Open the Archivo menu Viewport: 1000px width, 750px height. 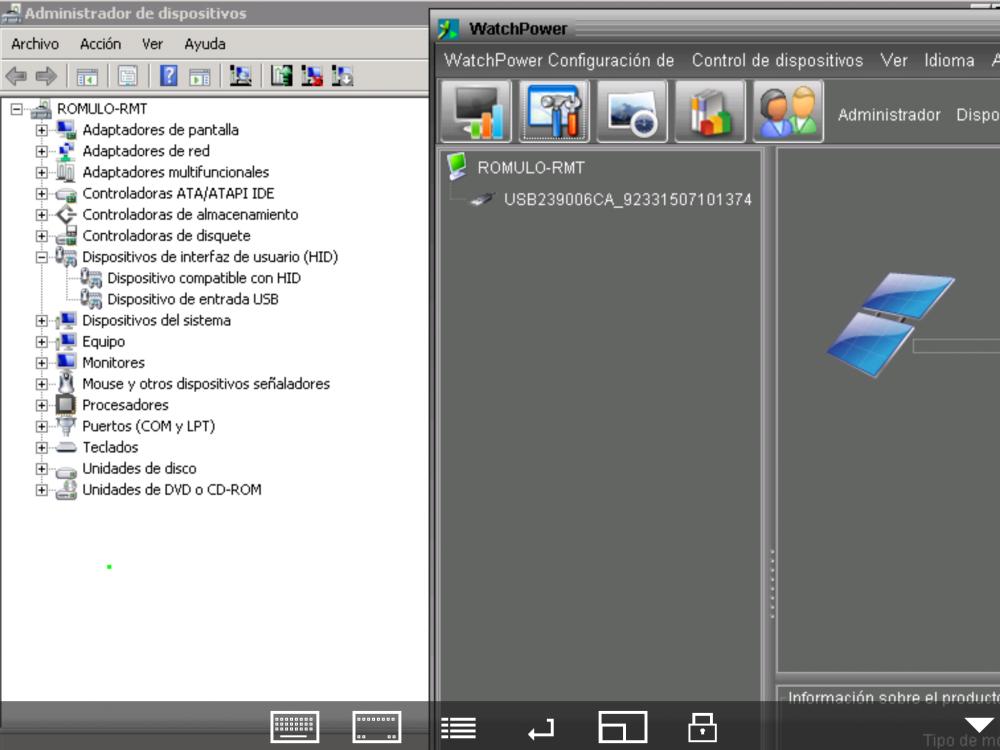35,44
